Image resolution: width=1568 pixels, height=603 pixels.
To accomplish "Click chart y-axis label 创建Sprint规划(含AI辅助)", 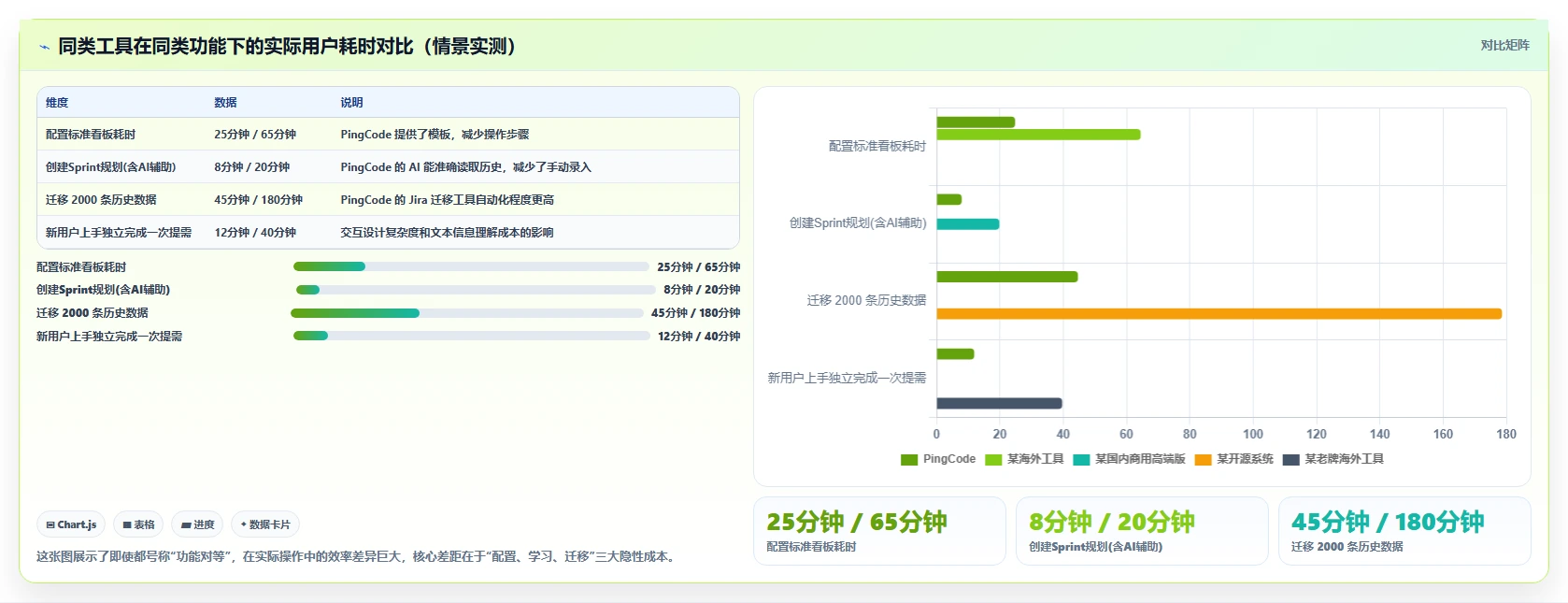I will click(858, 223).
